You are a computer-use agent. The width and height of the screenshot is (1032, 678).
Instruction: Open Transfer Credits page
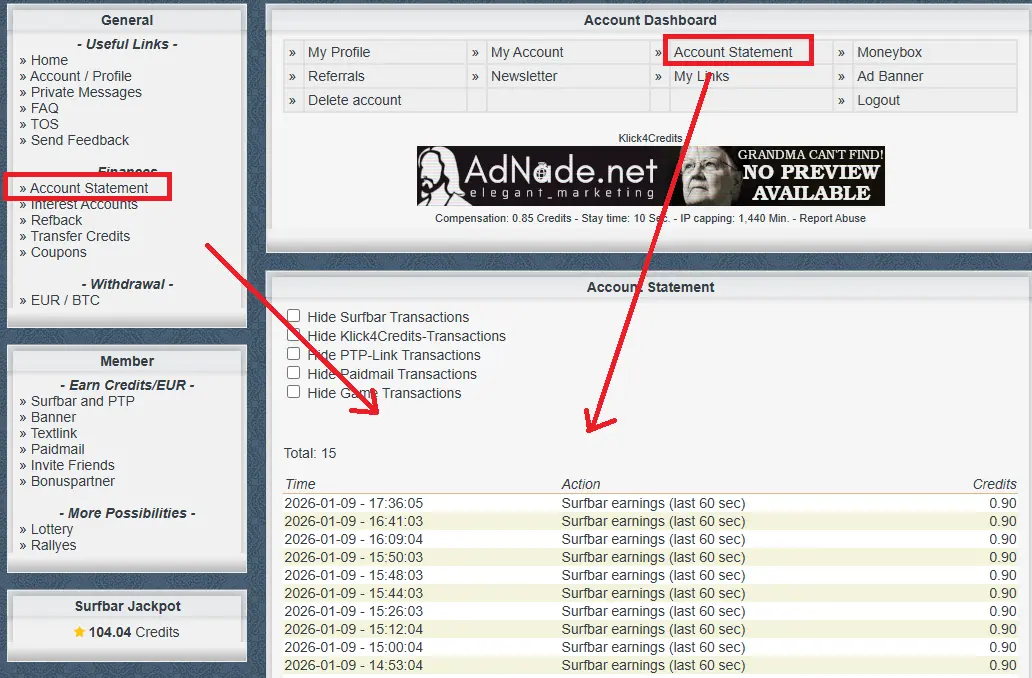[x=80, y=236]
